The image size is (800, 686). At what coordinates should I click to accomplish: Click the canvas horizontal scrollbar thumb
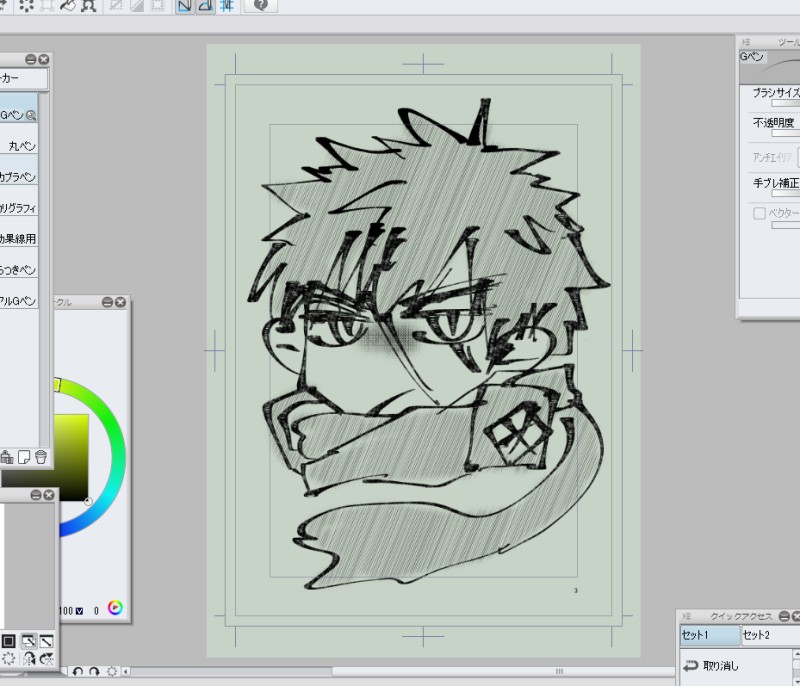pyautogui.click(x=503, y=671)
